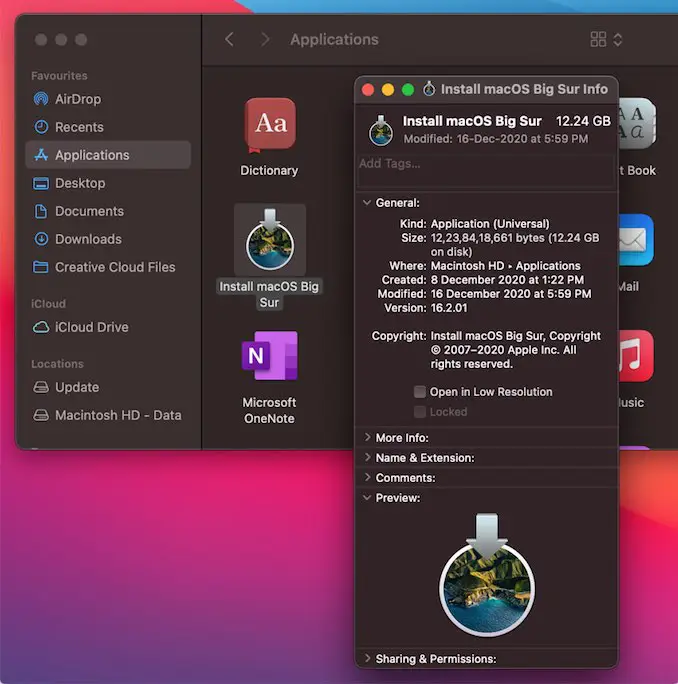Screen dimensions: 678x684
Task: Click the Copyright text in General section
Action: tap(516, 350)
